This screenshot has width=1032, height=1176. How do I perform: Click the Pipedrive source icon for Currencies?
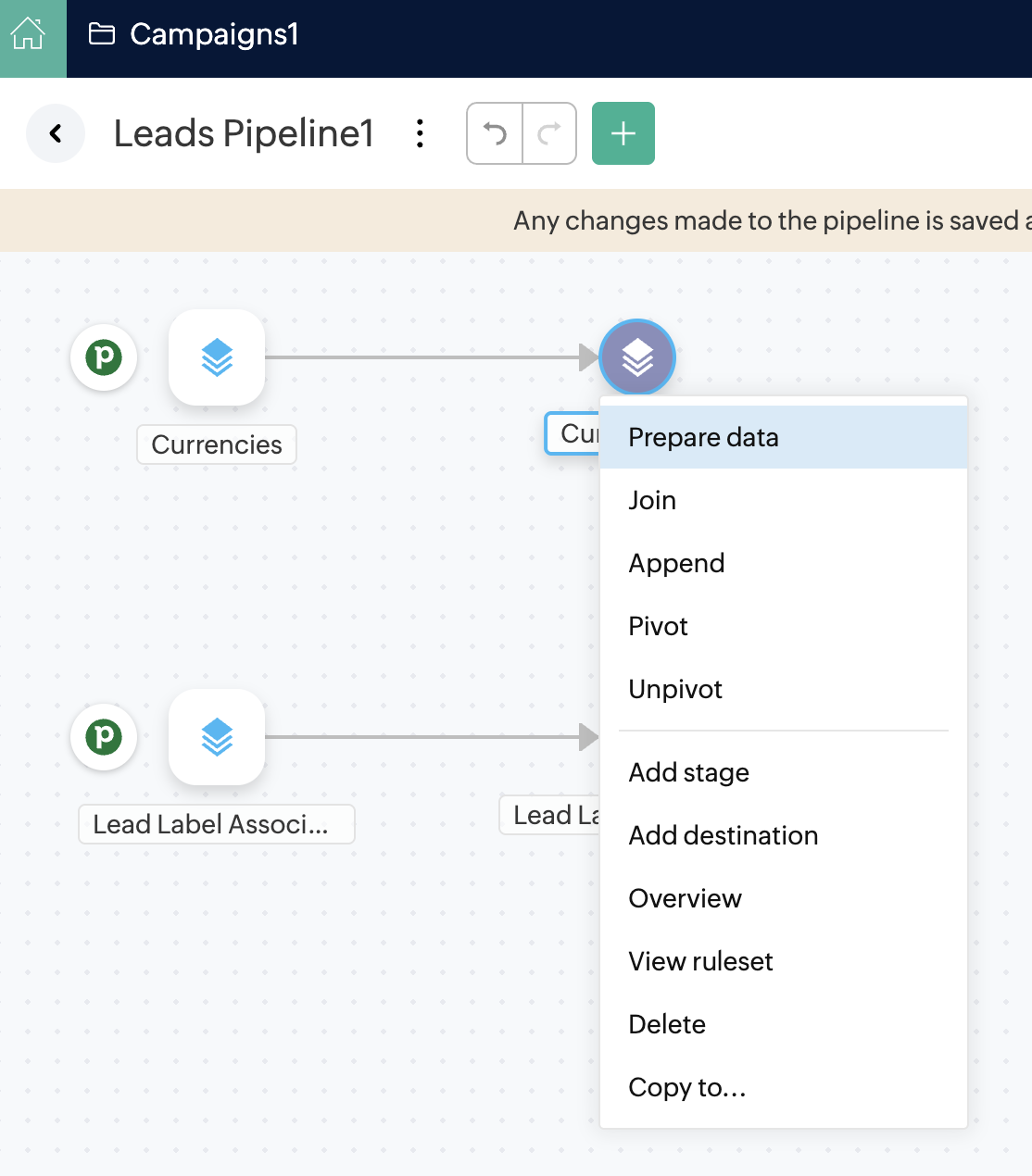(104, 357)
